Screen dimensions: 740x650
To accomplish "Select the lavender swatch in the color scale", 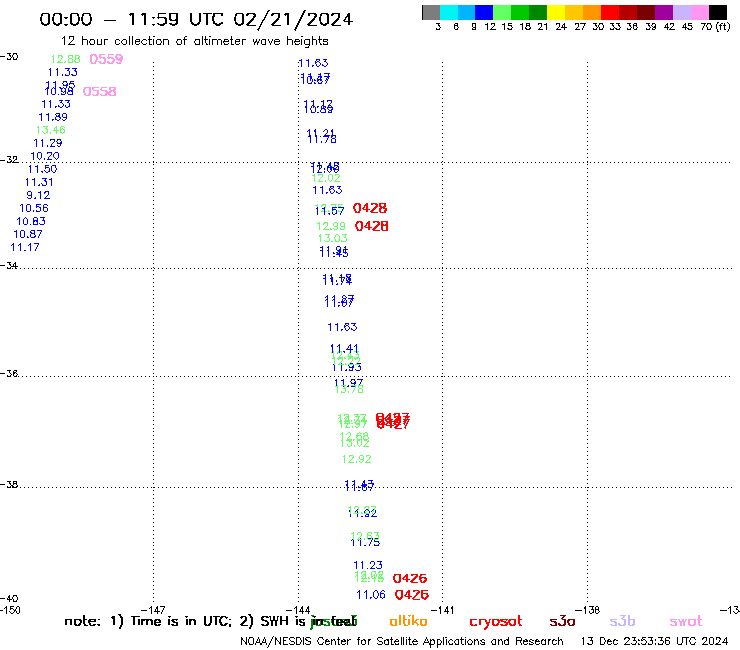I will tap(682, 12).
